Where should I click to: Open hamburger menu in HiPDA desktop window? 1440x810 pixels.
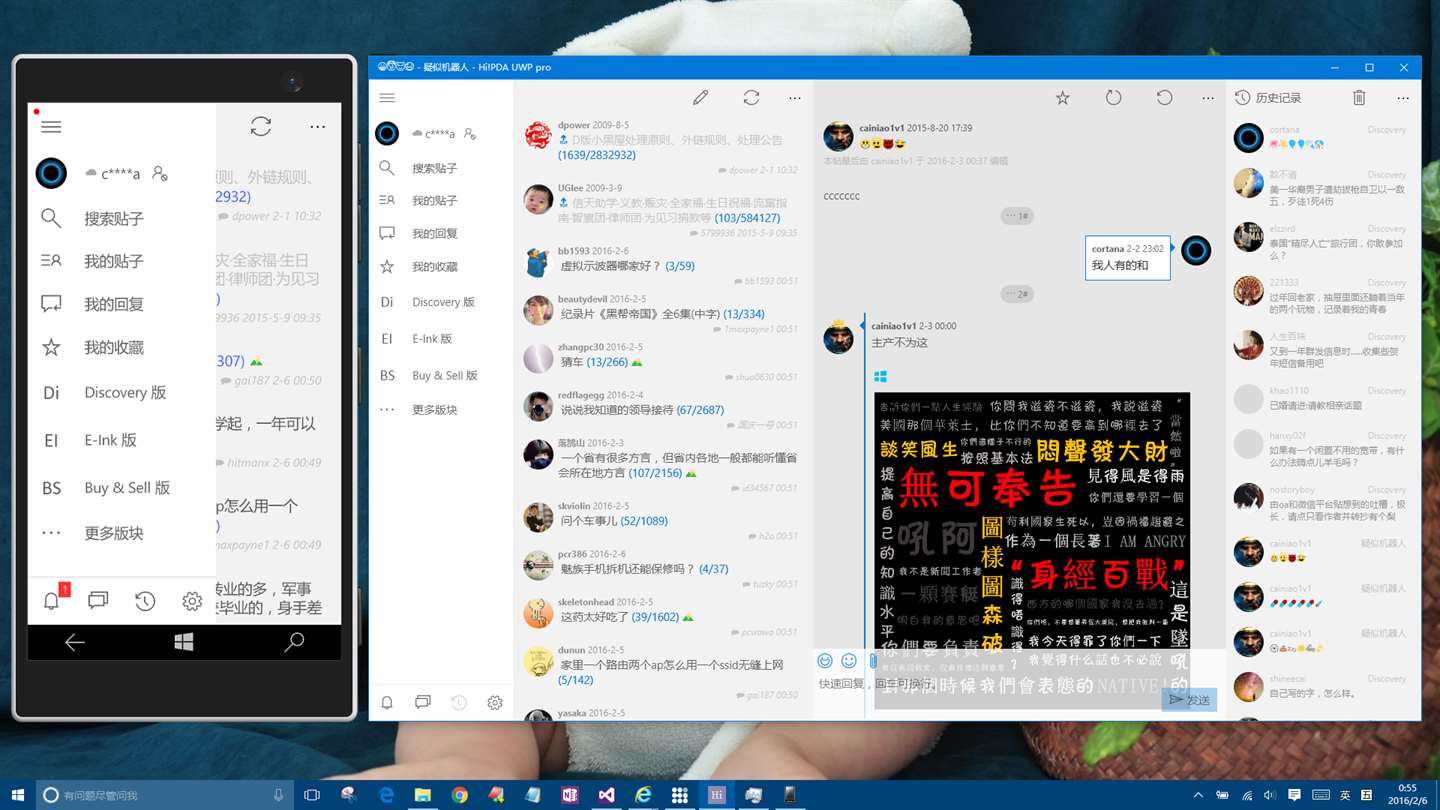(x=387, y=98)
